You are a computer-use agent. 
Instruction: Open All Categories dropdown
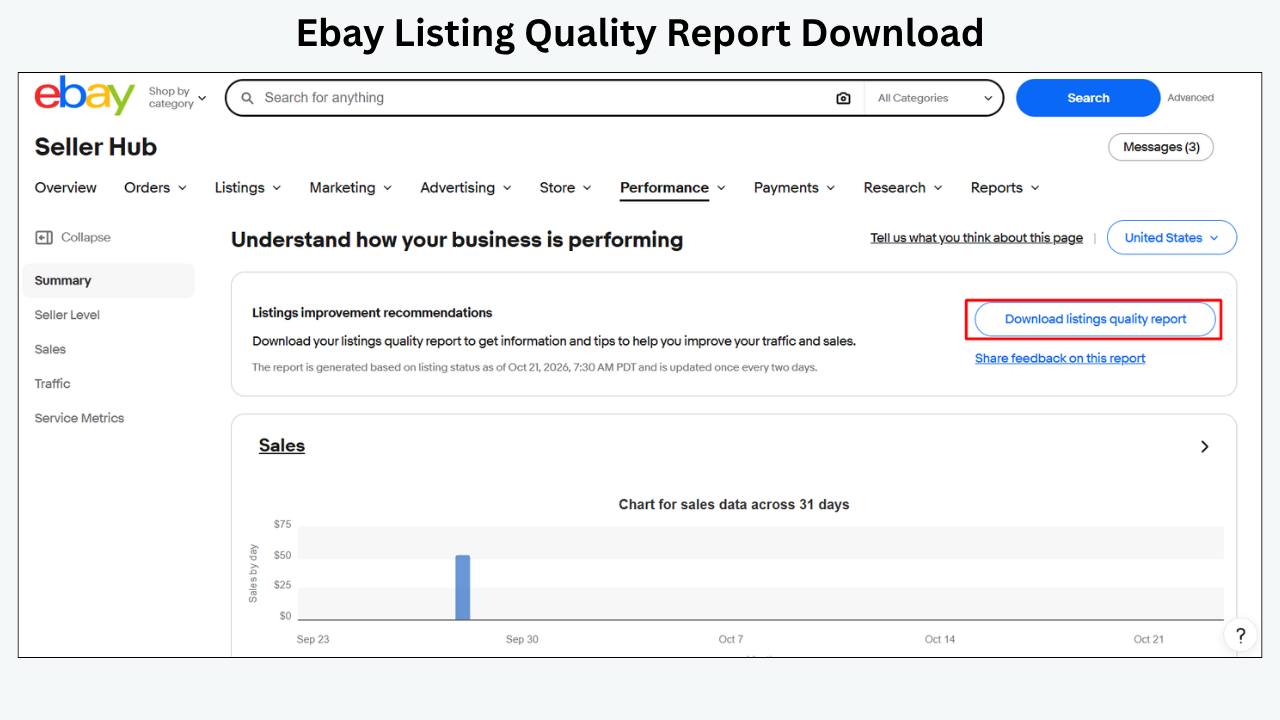935,98
